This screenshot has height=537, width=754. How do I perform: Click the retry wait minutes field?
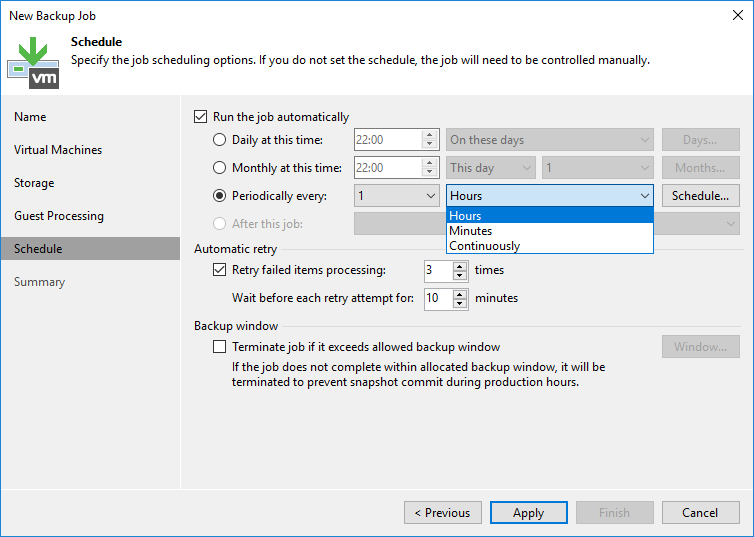pos(437,298)
